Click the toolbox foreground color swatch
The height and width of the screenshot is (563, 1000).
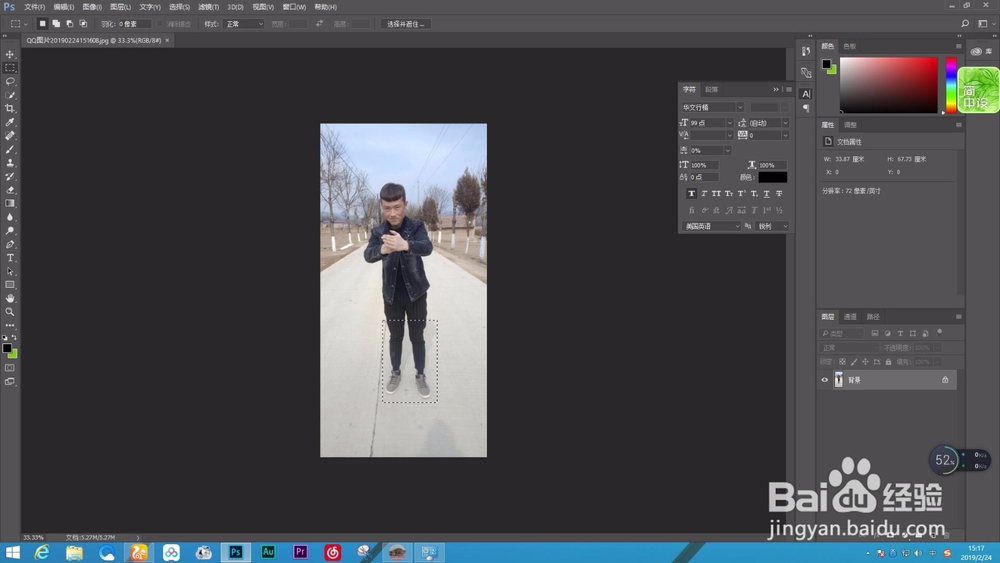coord(7,348)
